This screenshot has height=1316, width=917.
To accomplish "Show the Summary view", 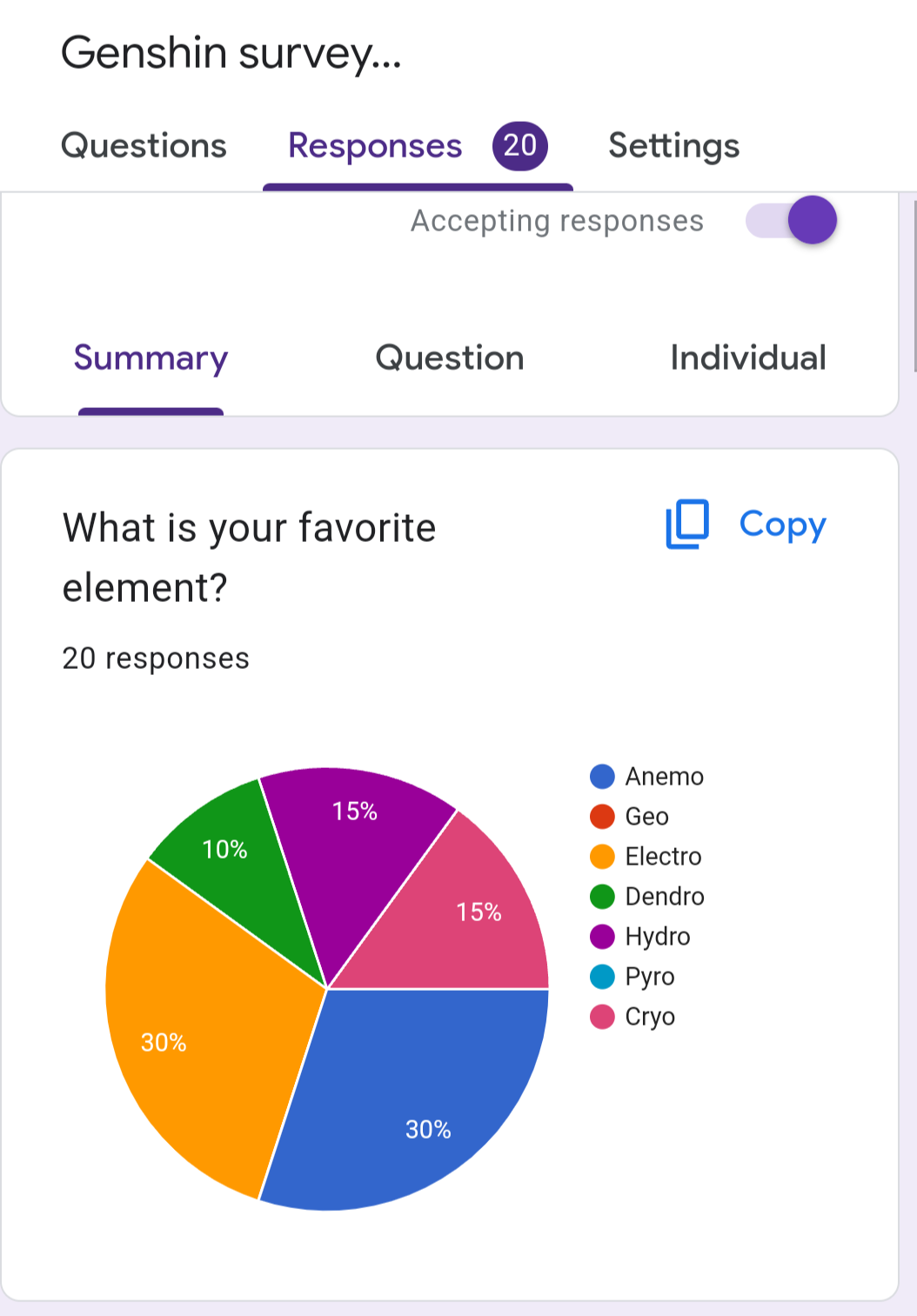I will pos(151,358).
